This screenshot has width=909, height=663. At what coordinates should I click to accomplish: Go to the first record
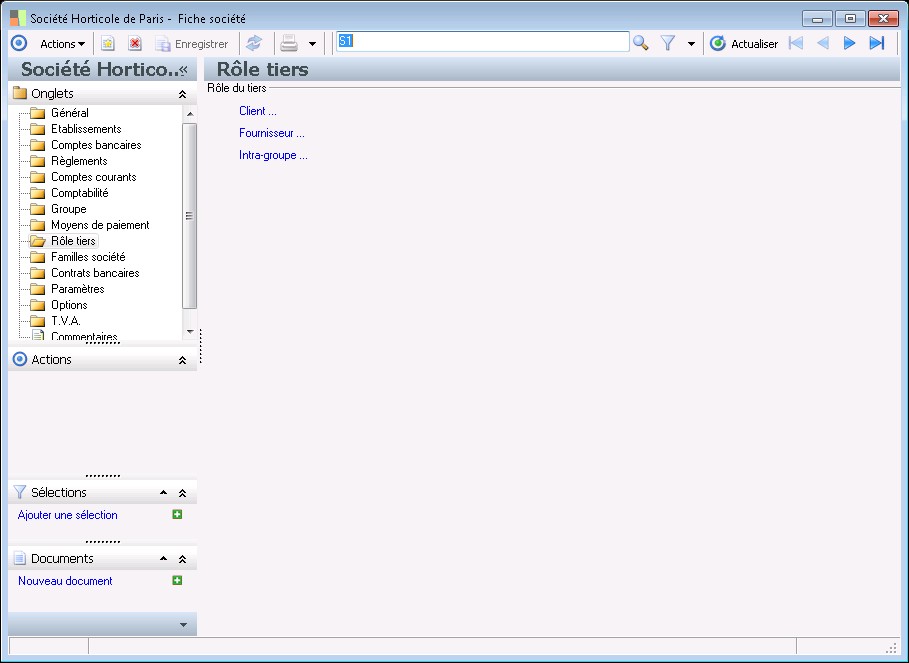click(x=796, y=43)
